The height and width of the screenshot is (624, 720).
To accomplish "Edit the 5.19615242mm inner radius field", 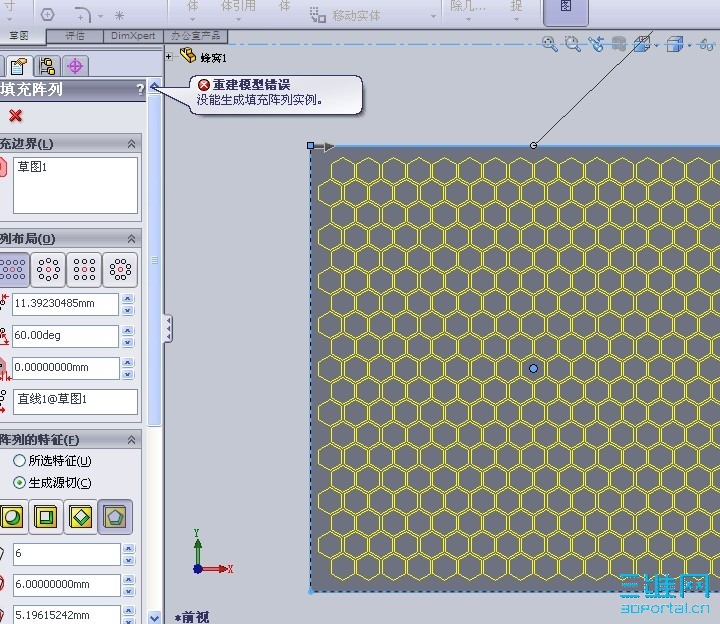I will click(67, 615).
